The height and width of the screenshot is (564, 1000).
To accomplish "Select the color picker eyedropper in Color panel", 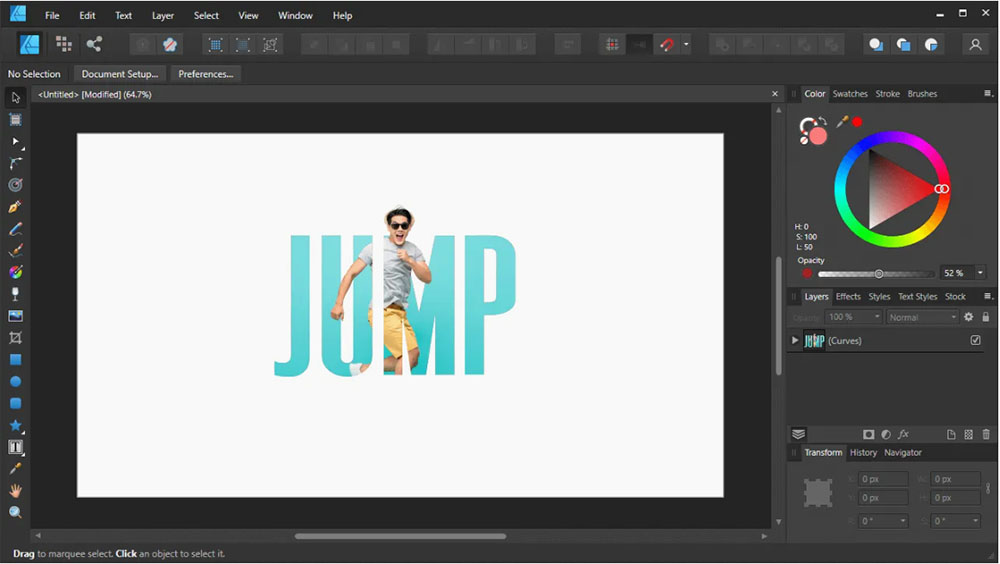I will tap(842, 122).
